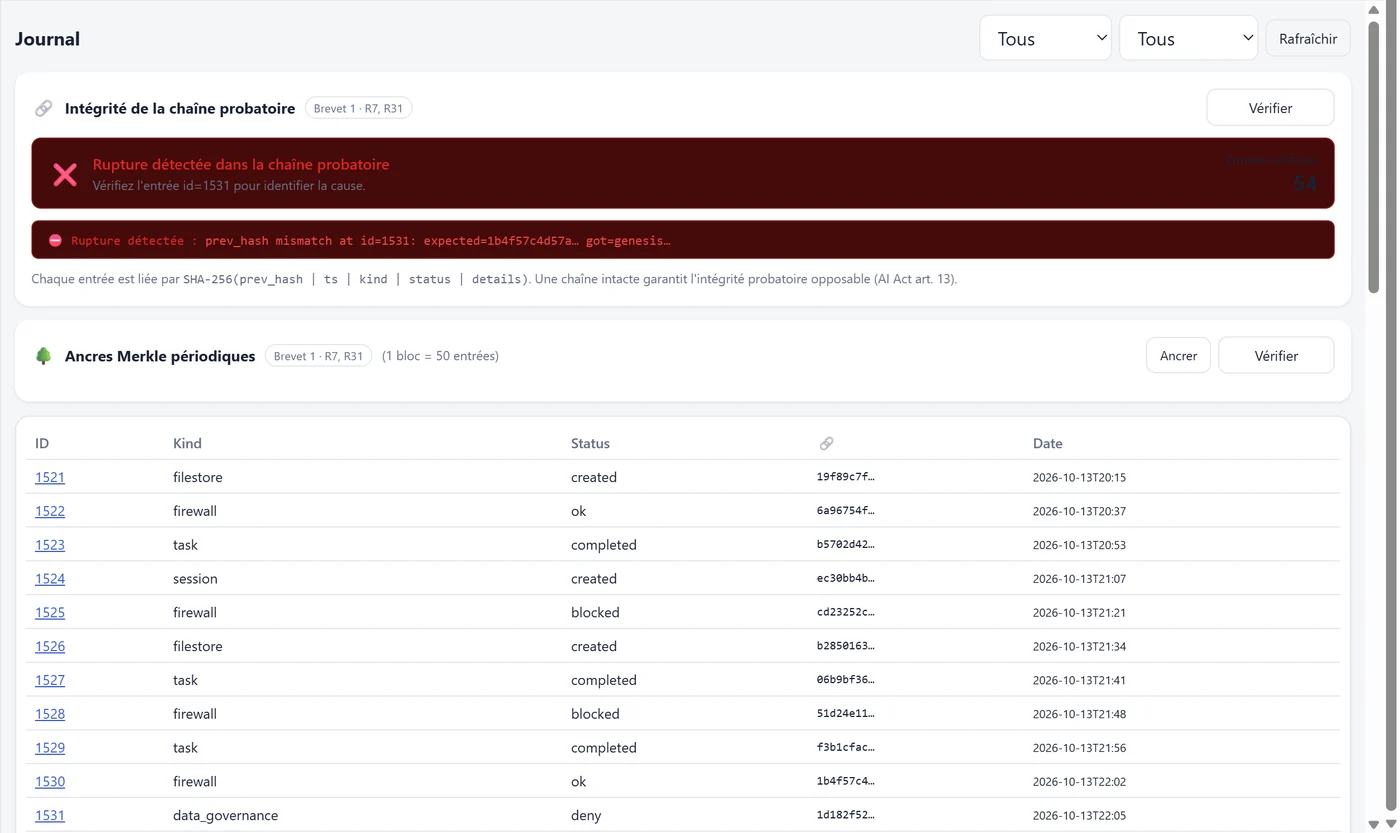Click the hash 1b4f57c4… in row 1530
This screenshot has height=833, width=1400.
point(846,782)
